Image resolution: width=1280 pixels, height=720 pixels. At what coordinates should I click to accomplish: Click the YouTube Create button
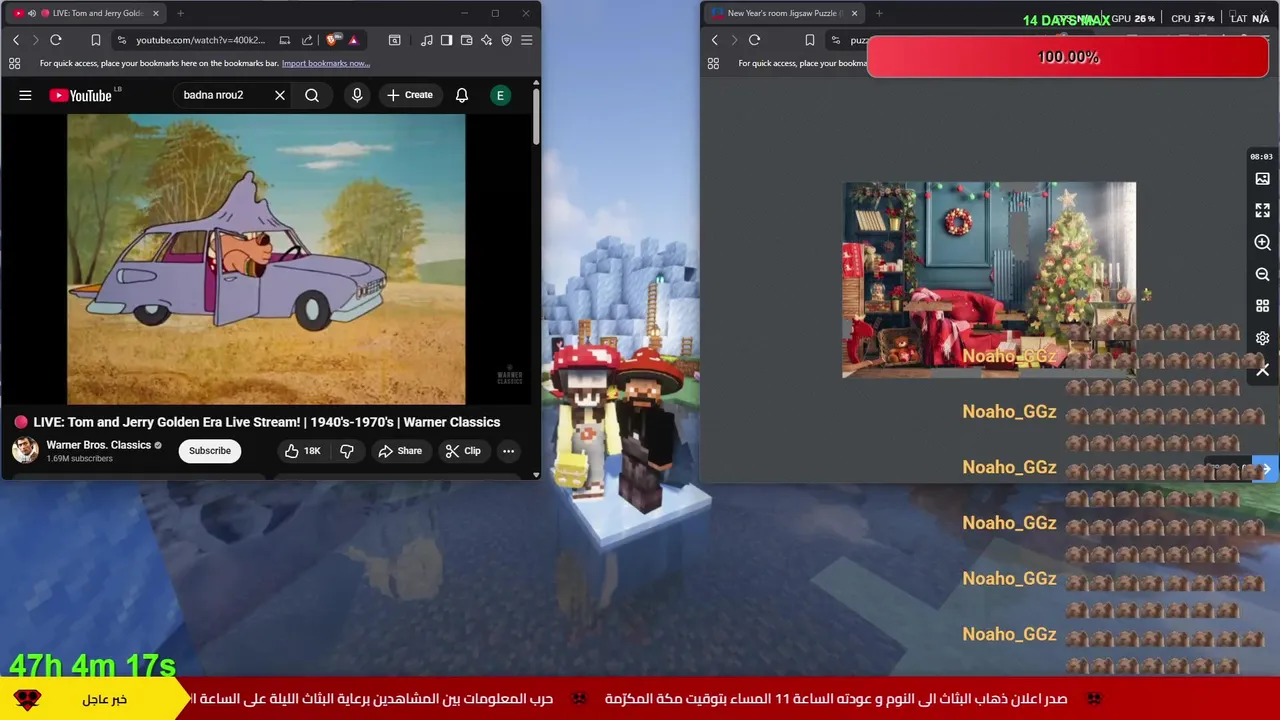click(409, 95)
